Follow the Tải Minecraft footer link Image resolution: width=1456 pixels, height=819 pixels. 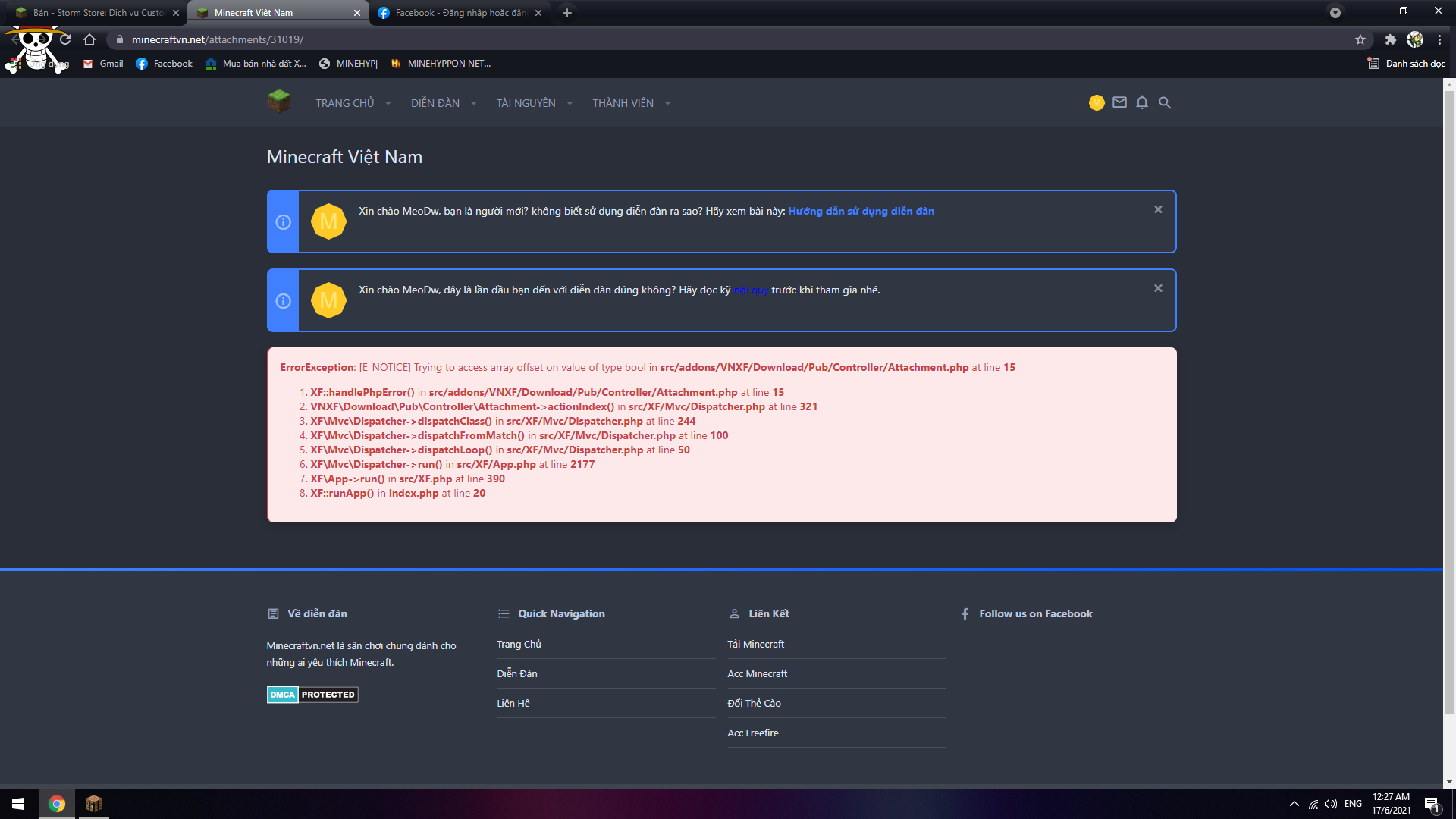point(755,645)
